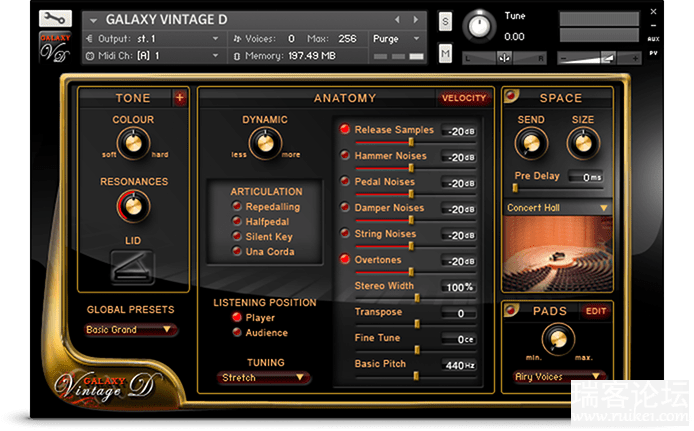Open the Basic Grand global presets dropdown

tap(130, 330)
